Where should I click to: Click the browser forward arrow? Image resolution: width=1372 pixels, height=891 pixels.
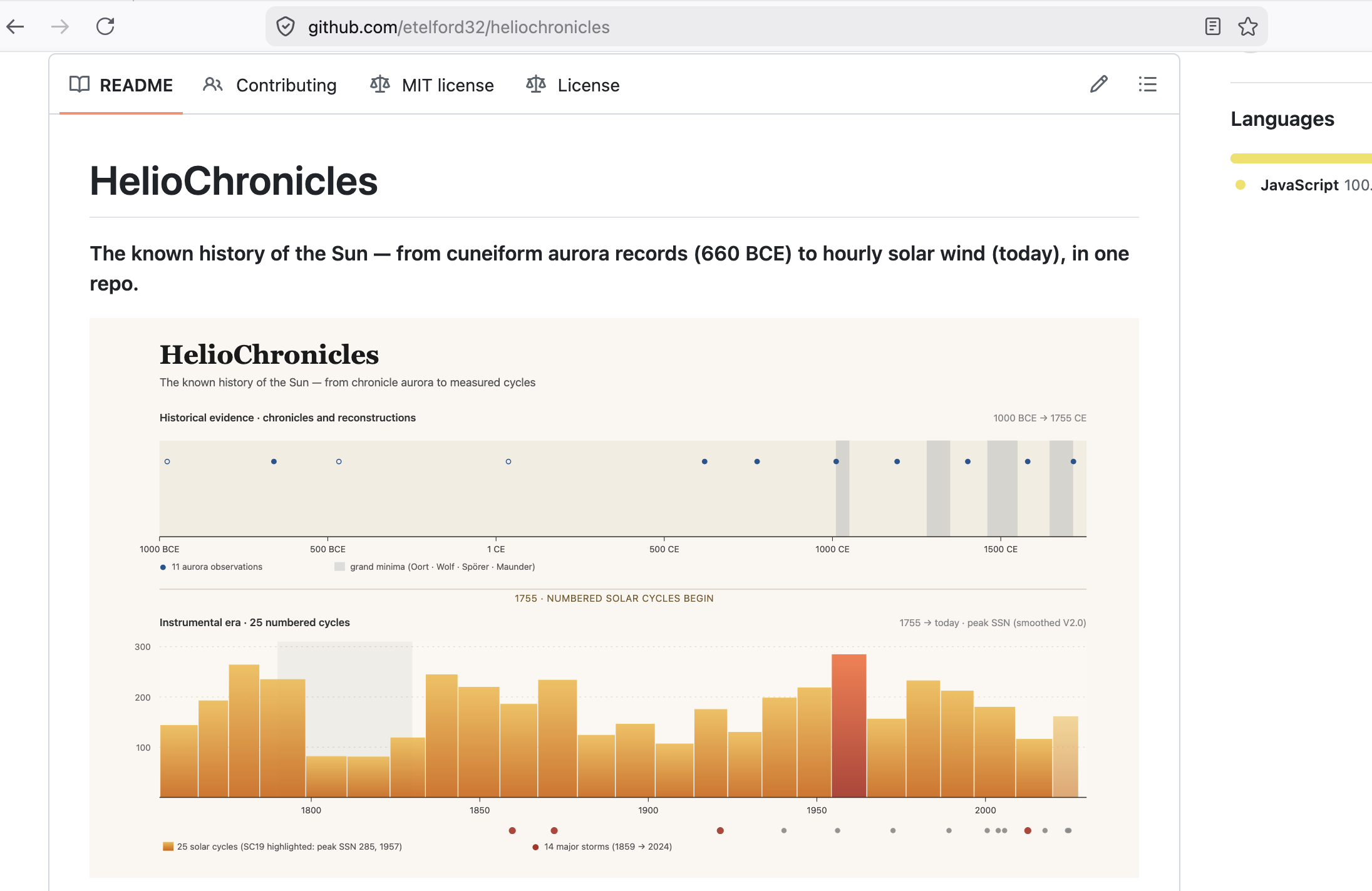[60, 26]
